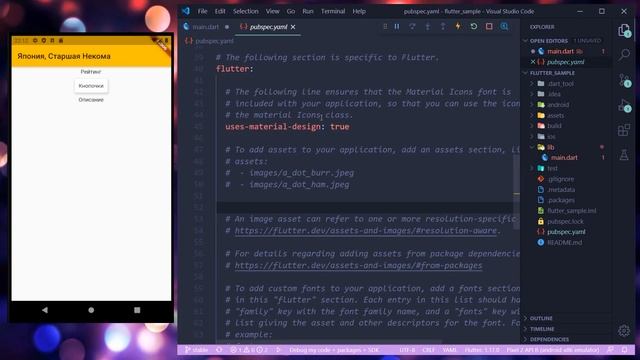Viewport: 640px width, 360px height.
Task: Open the Edit menu
Action: 220,11
